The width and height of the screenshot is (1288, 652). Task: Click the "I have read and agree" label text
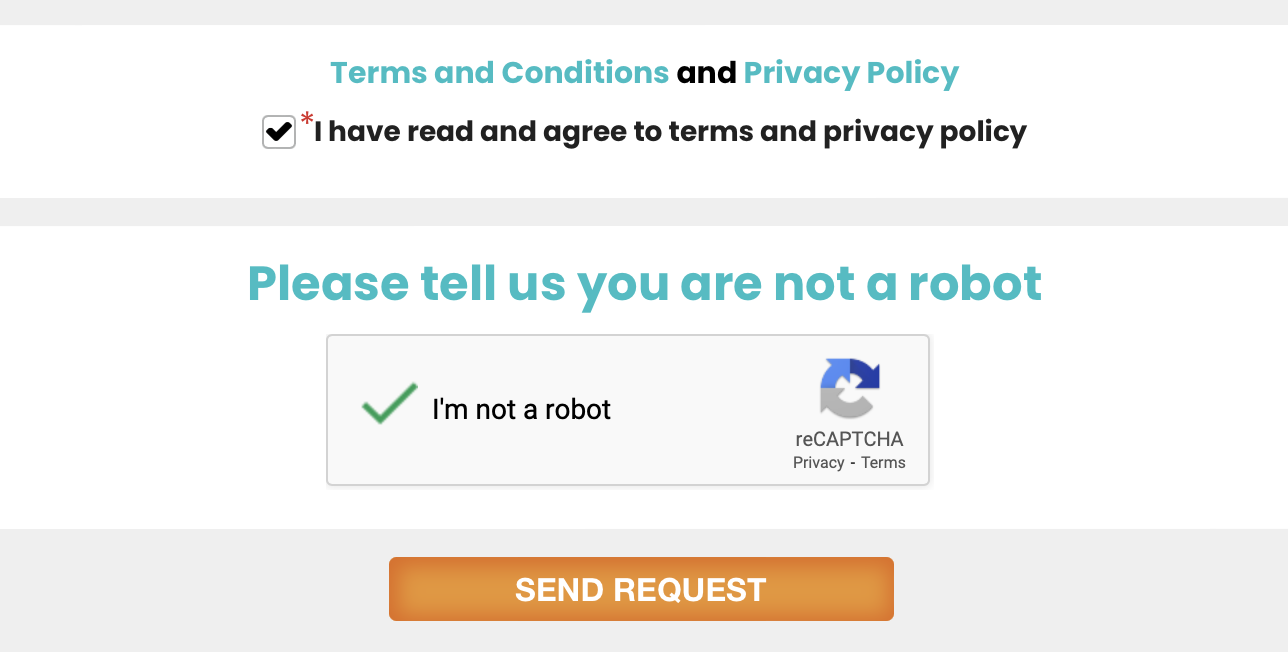(x=670, y=132)
